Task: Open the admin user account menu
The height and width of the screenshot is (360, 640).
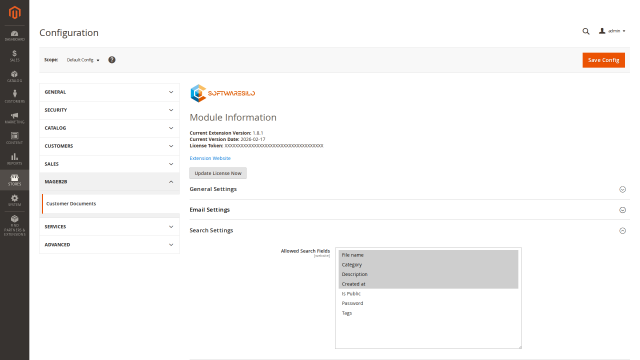Action: (612, 31)
